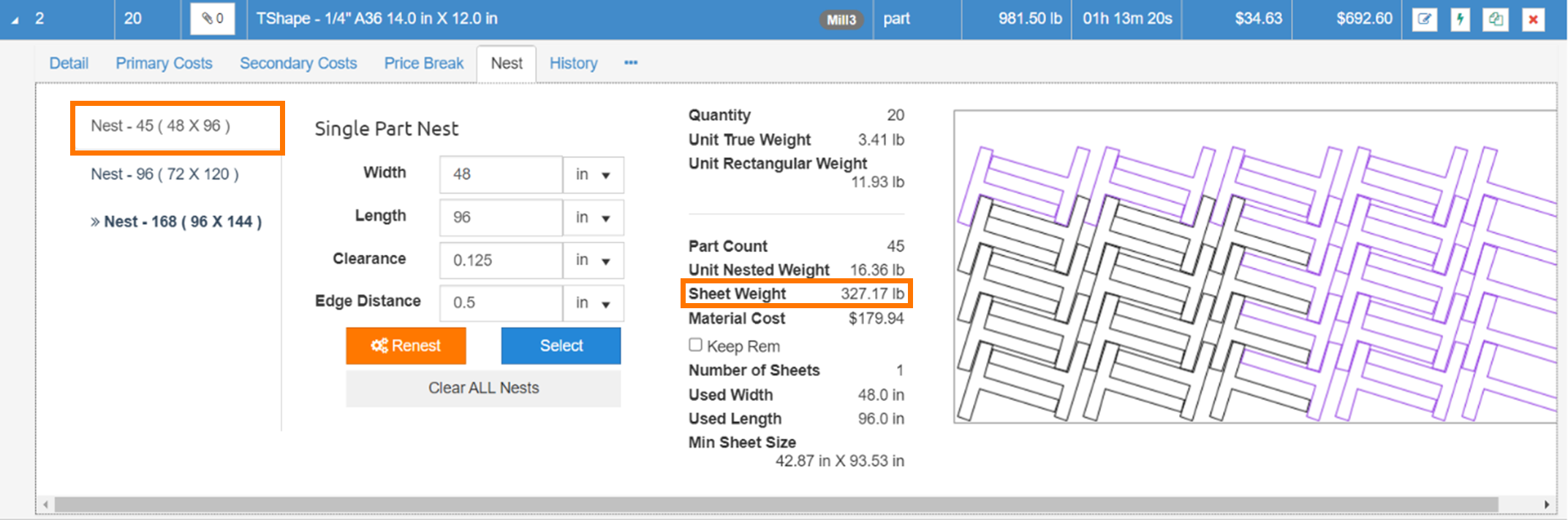Click the orange Renest button

click(x=406, y=345)
